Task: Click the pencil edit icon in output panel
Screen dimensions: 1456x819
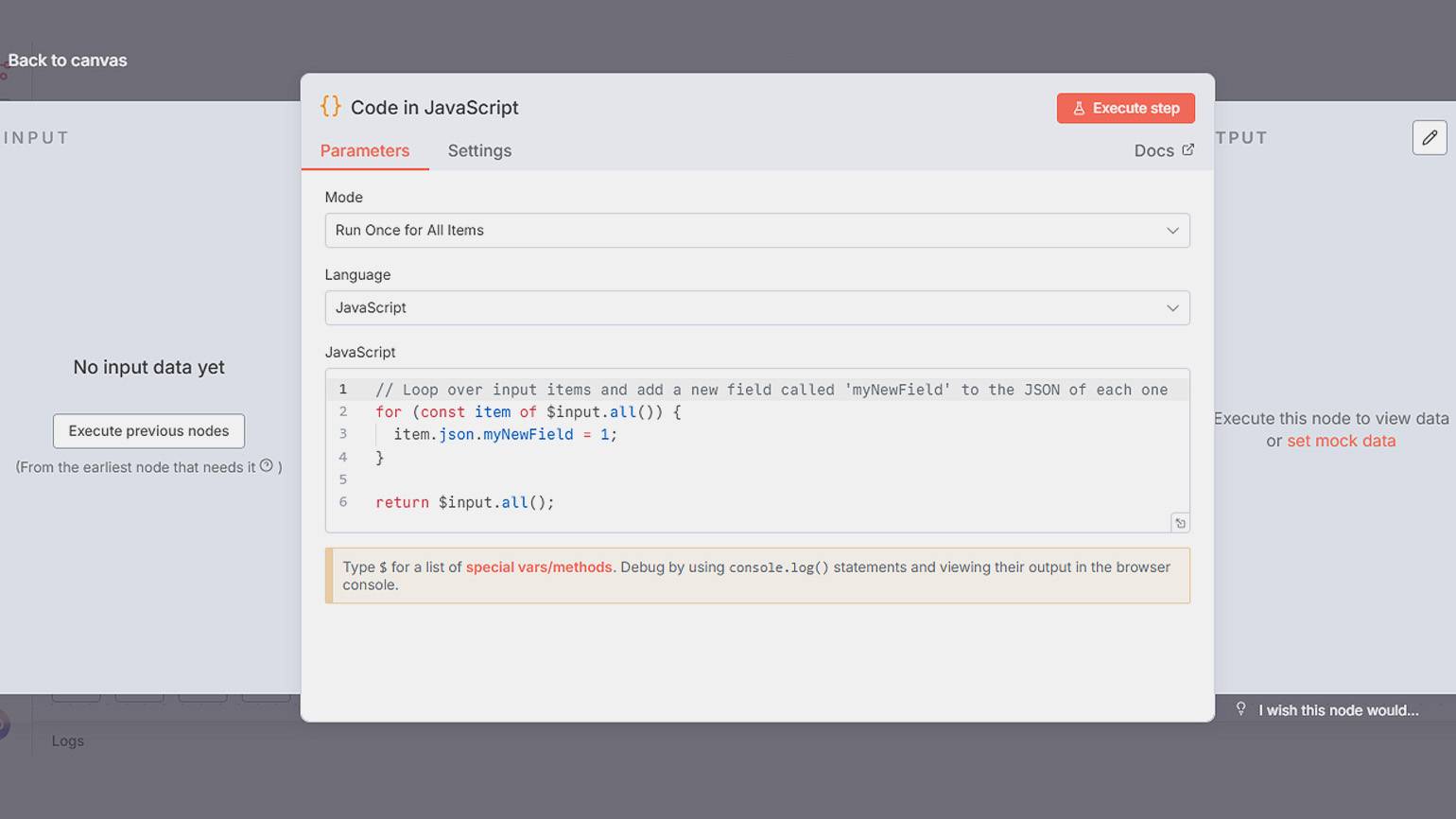Action: 1429,138
